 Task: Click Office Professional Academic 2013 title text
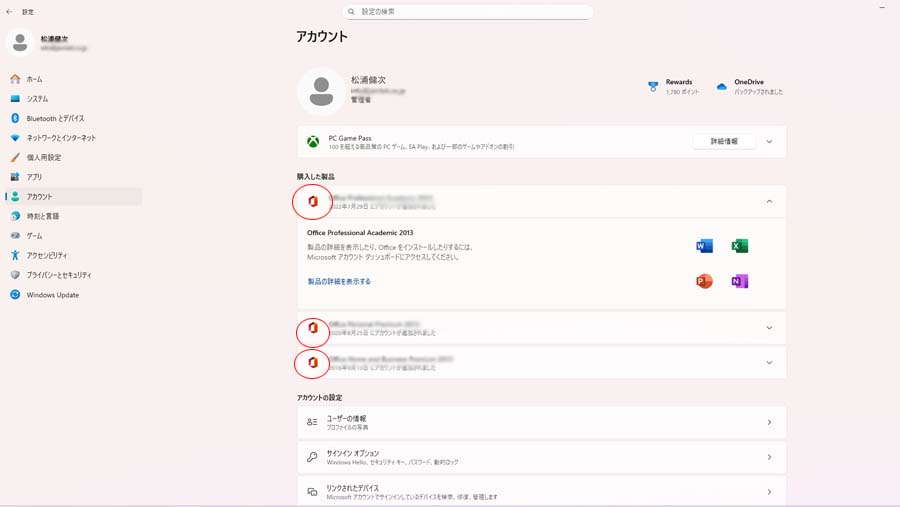360,233
